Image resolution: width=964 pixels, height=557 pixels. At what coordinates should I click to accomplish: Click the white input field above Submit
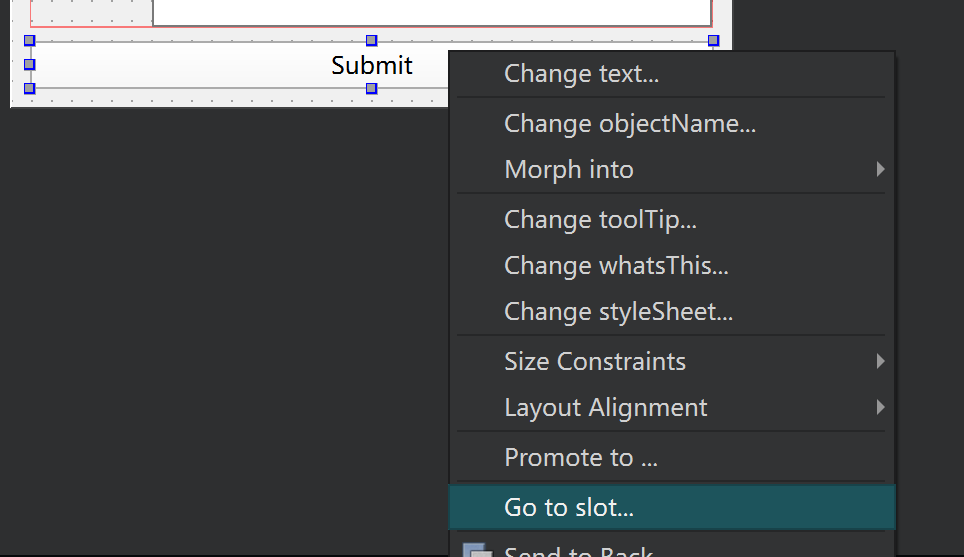pos(430,11)
